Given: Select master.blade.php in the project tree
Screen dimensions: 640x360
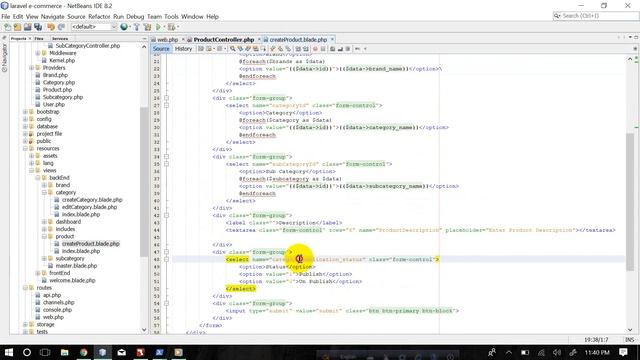Looking at the screenshot, I should tap(76, 266).
